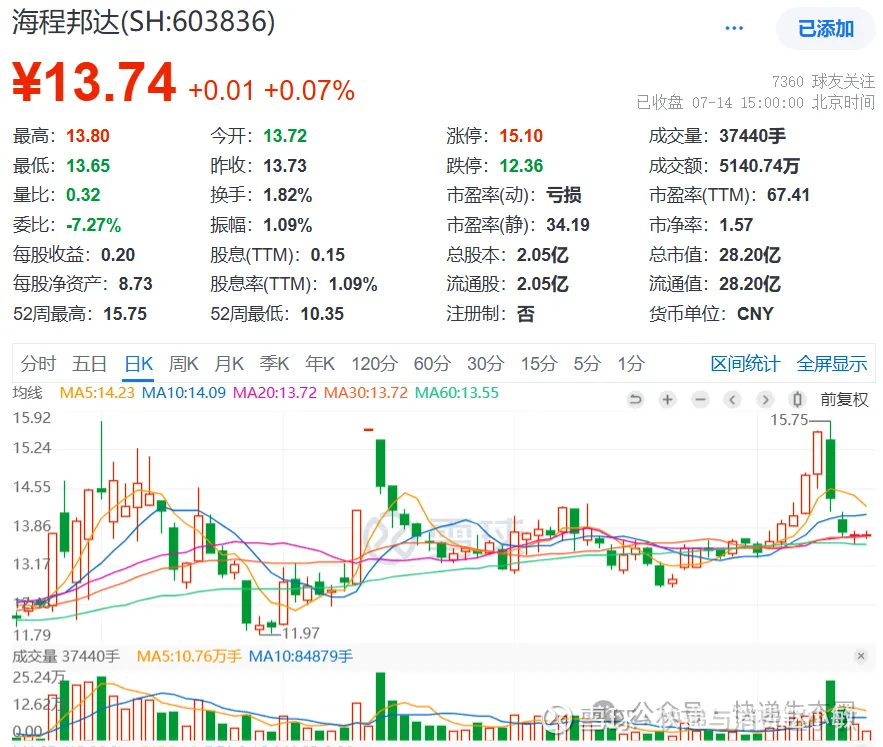
Task: Click the MA20:13.72 indicator label
Action: coord(275,393)
